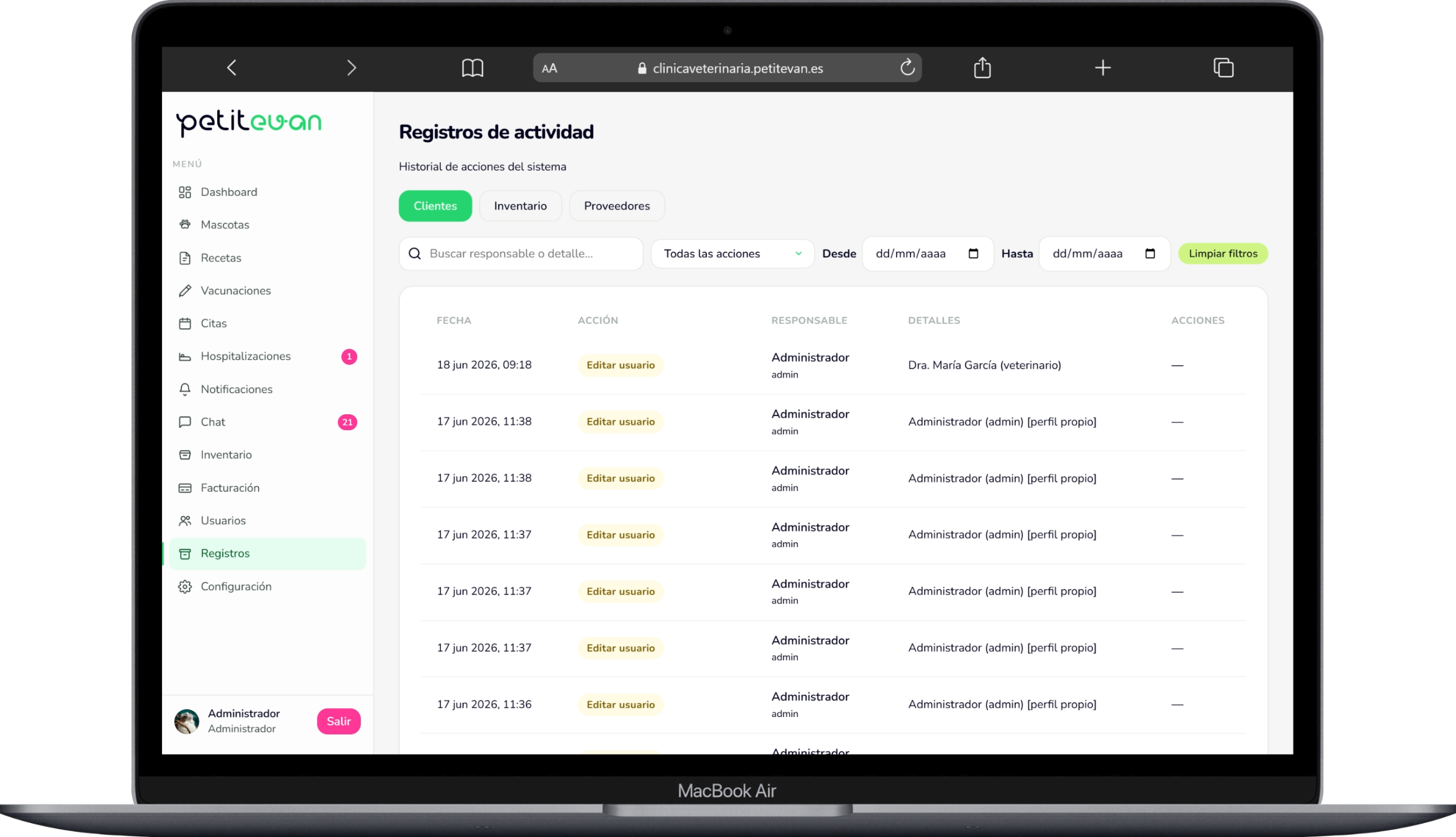
Task: Open Safari tabs overview icon
Action: tap(1223, 68)
